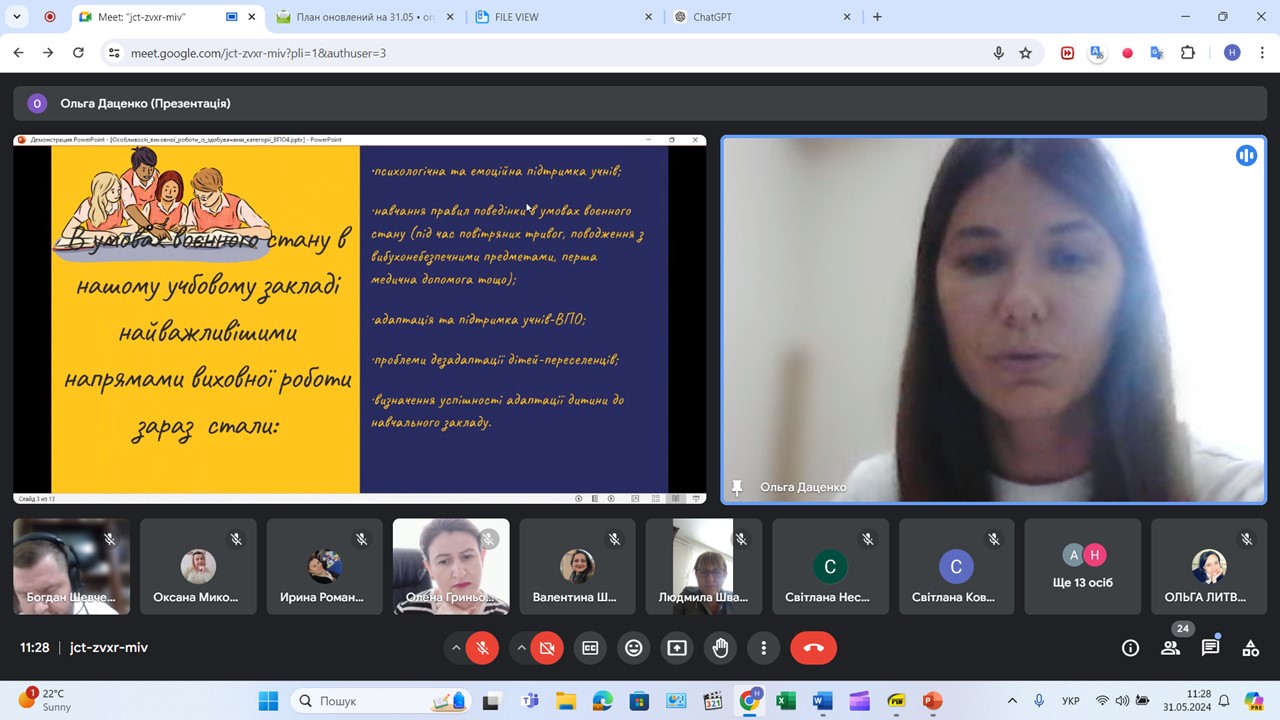Open the activities icon

(1250, 648)
